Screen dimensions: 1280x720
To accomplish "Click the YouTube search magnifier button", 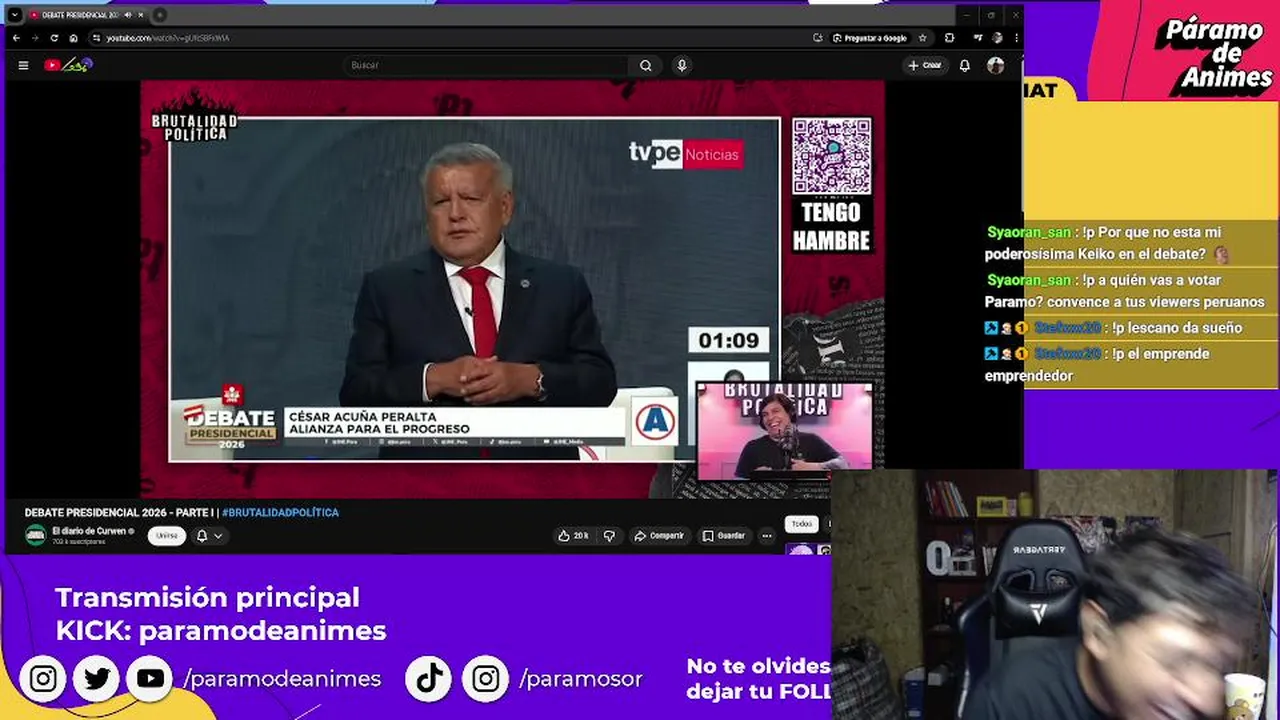I will click(646, 65).
